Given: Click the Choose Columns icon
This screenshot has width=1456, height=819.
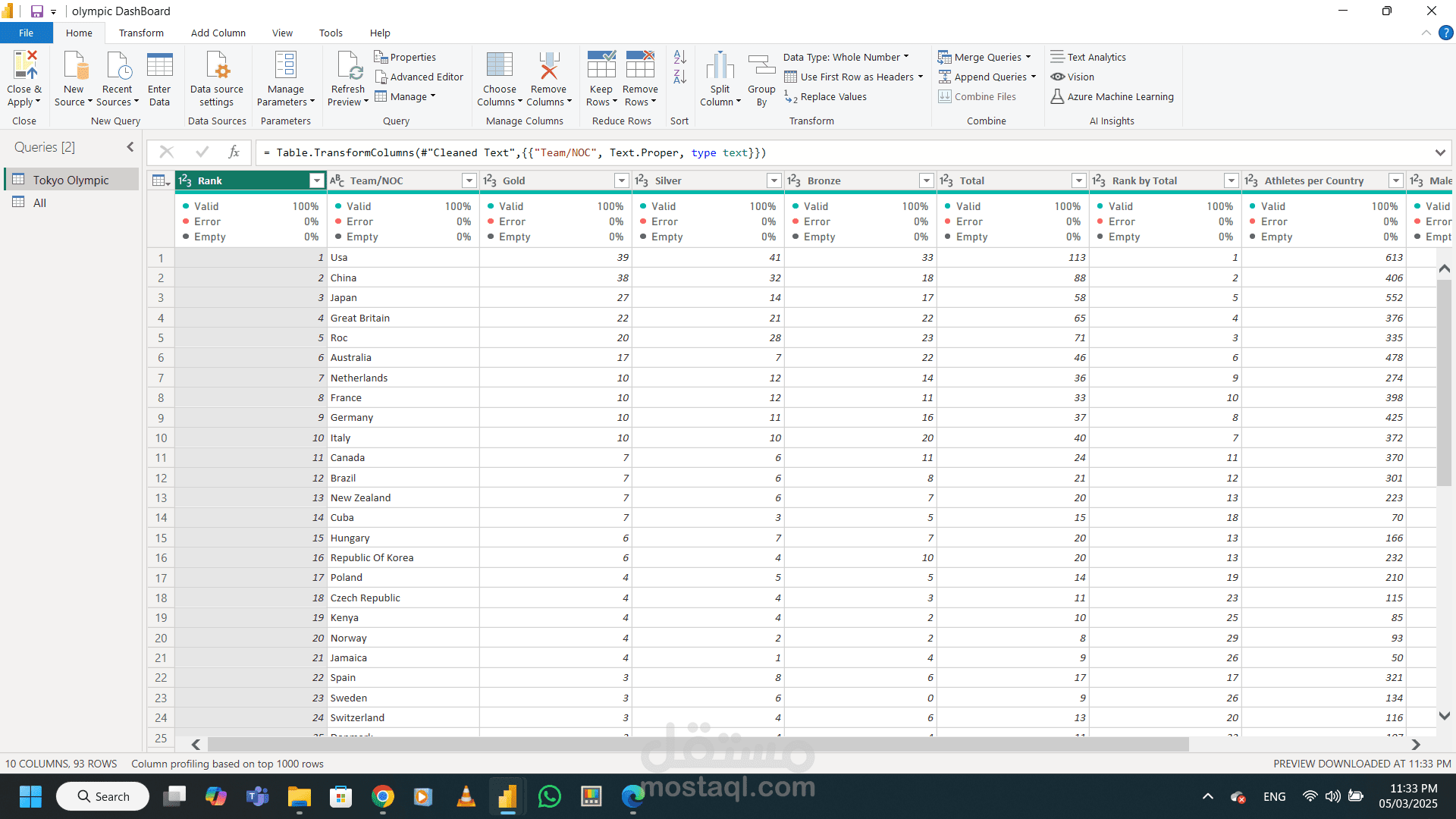Looking at the screenshot, I should click(x=499, y=66).
